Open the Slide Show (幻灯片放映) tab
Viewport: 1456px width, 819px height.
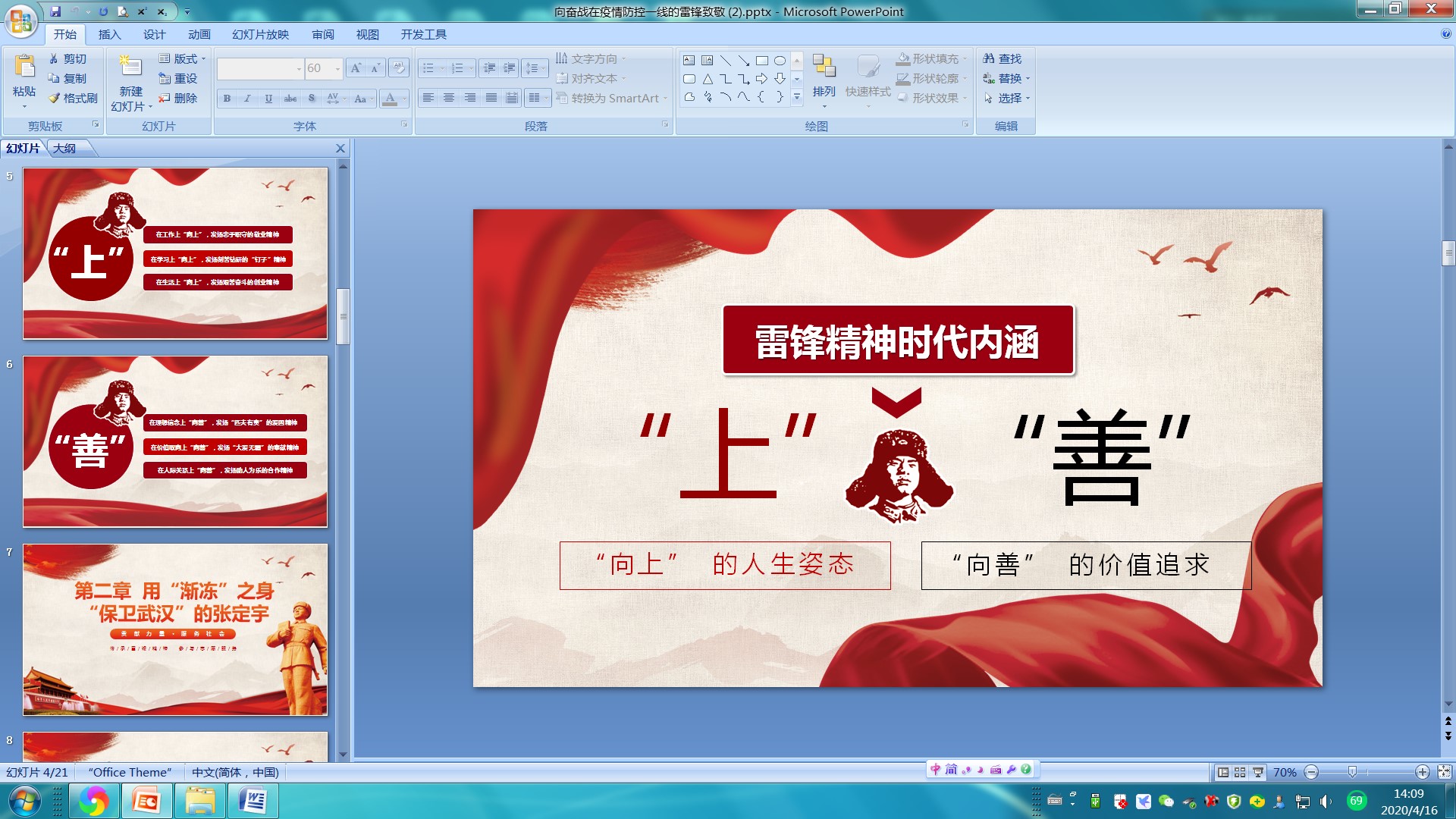pyautogui.click(x=260, y=34)
